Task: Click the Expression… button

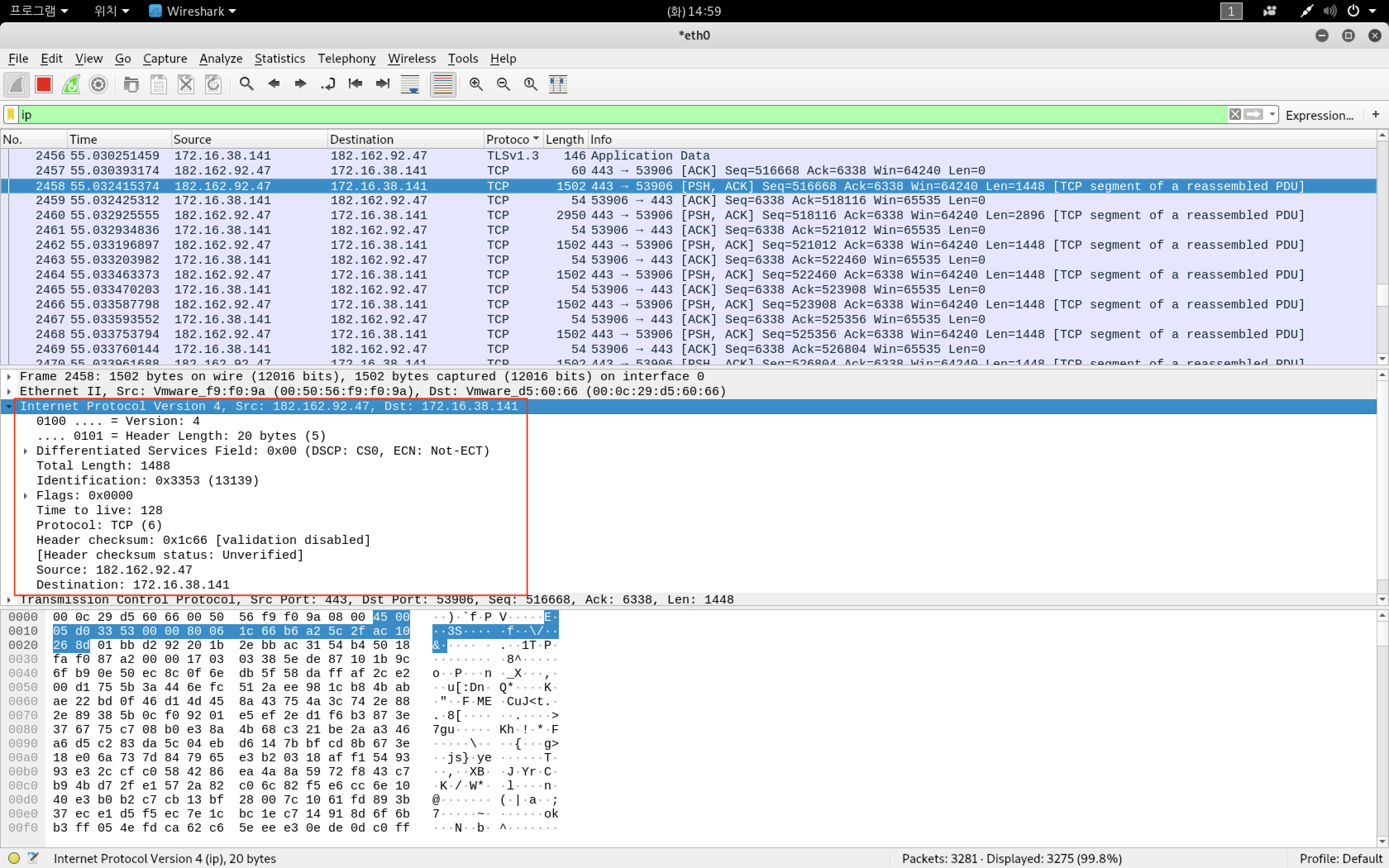Action: point(1319,115)
